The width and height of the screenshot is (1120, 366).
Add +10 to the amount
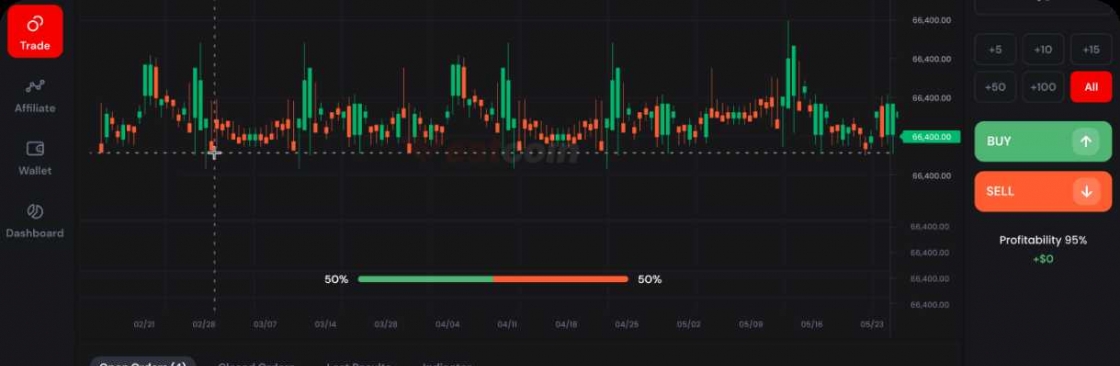coord(1043,49)
